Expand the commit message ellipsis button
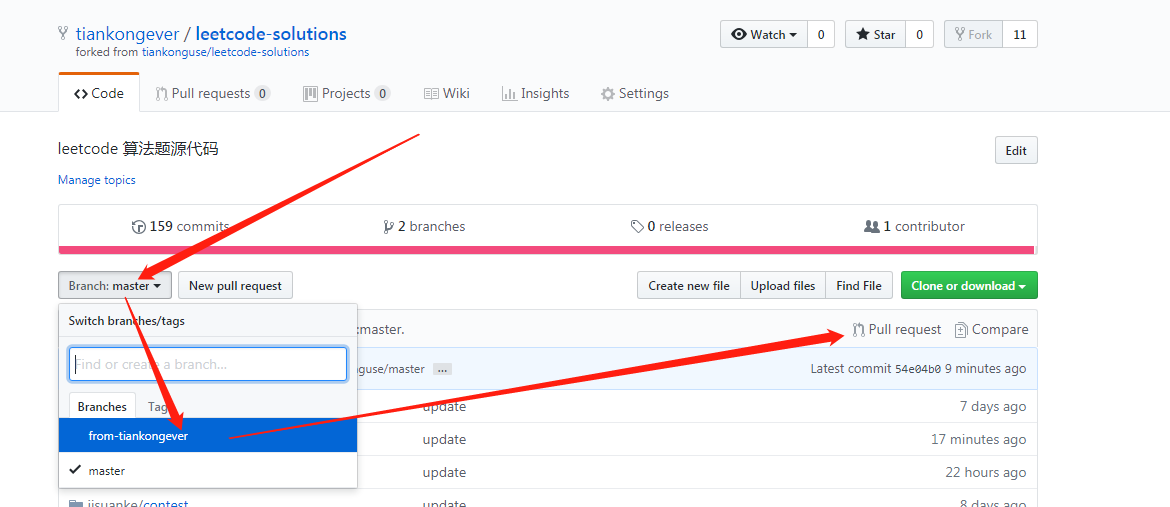 tap(442, 369)
